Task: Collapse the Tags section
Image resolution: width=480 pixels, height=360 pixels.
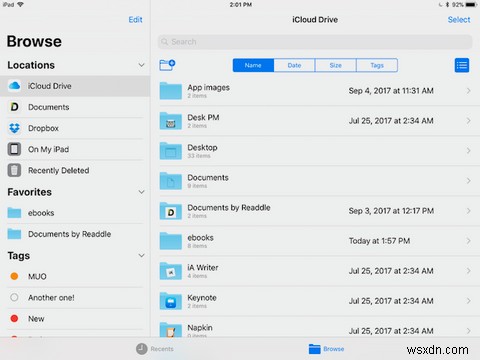Action: point(141,256)
